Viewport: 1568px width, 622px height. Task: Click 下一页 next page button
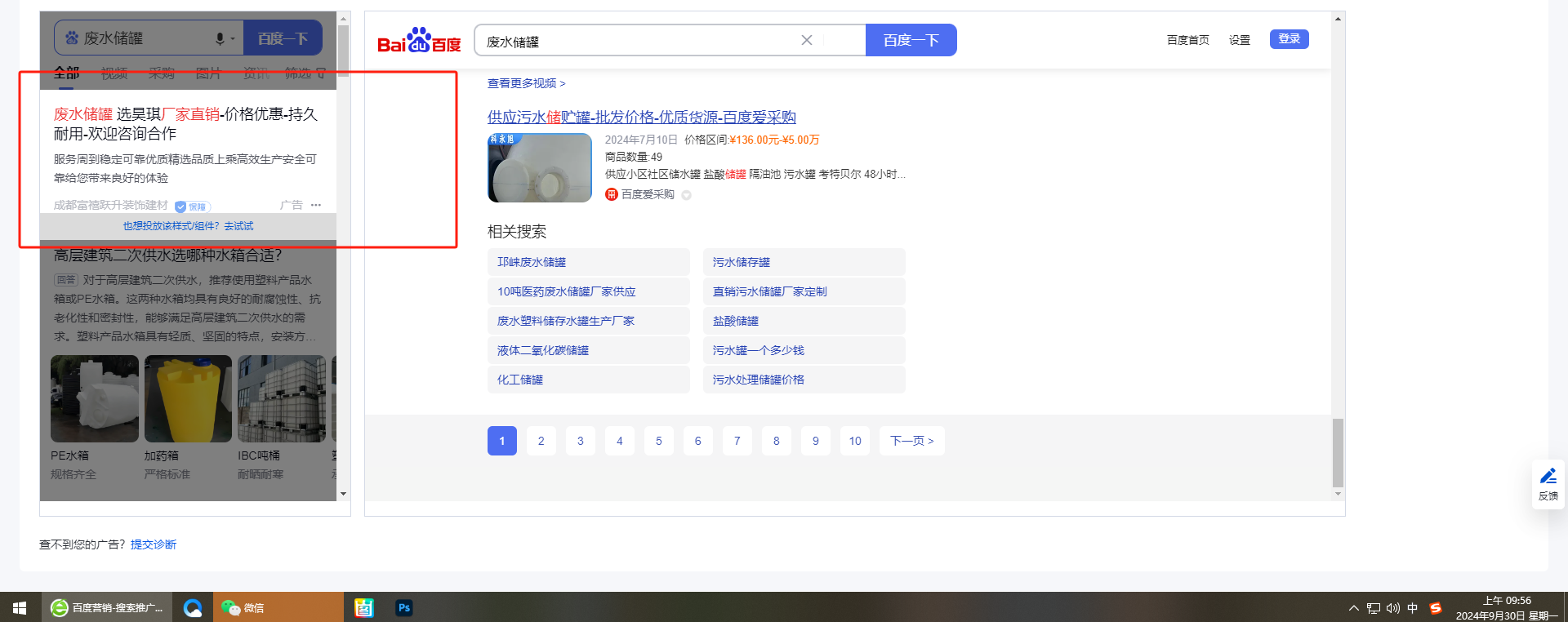coord(912,441)
